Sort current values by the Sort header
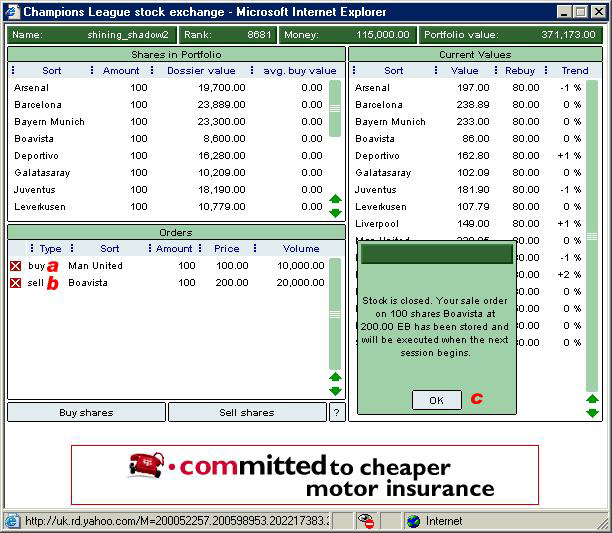The image size is (612, 533). [393, 71]
